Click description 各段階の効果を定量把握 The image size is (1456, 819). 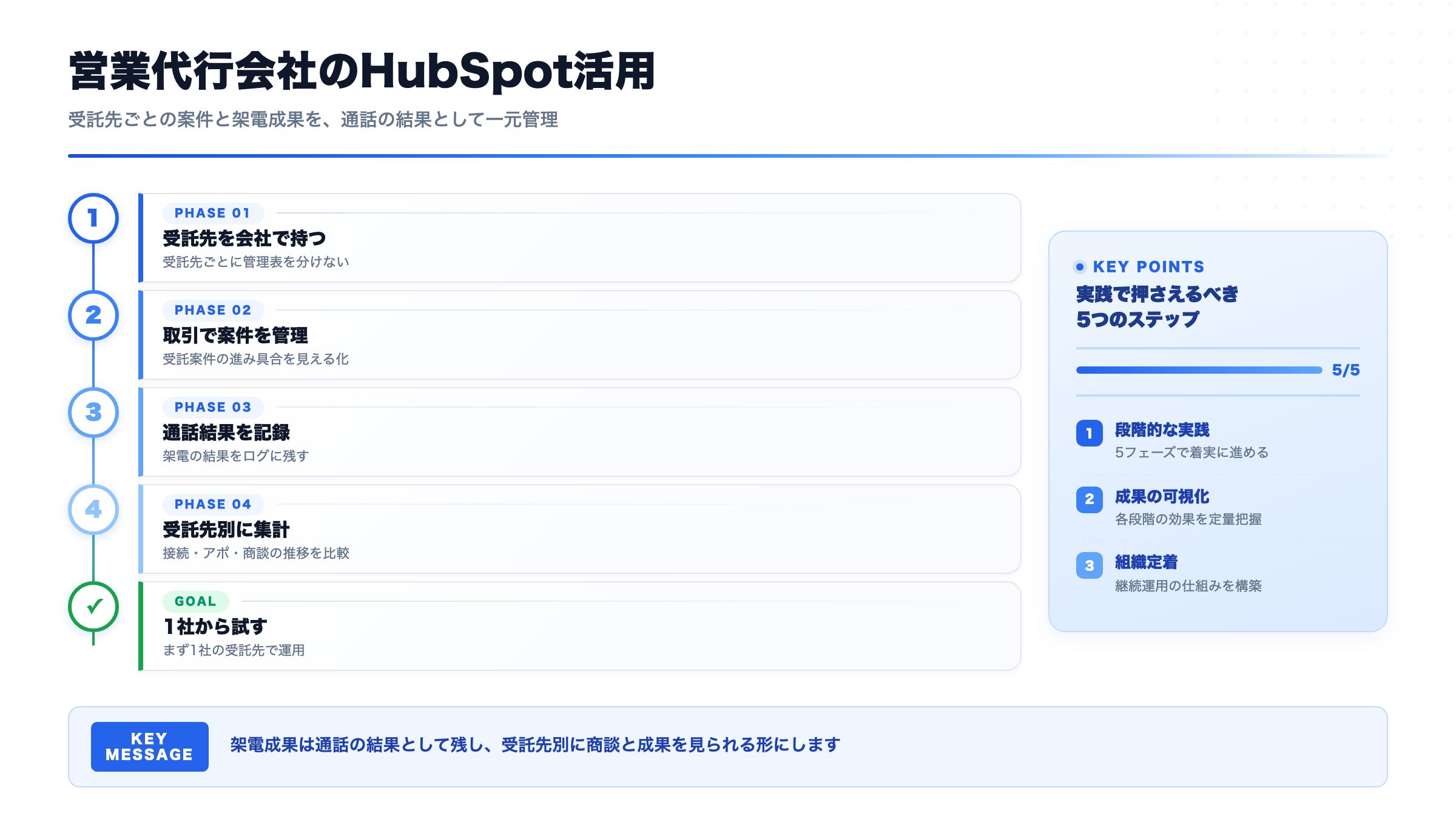[1188, 519]
